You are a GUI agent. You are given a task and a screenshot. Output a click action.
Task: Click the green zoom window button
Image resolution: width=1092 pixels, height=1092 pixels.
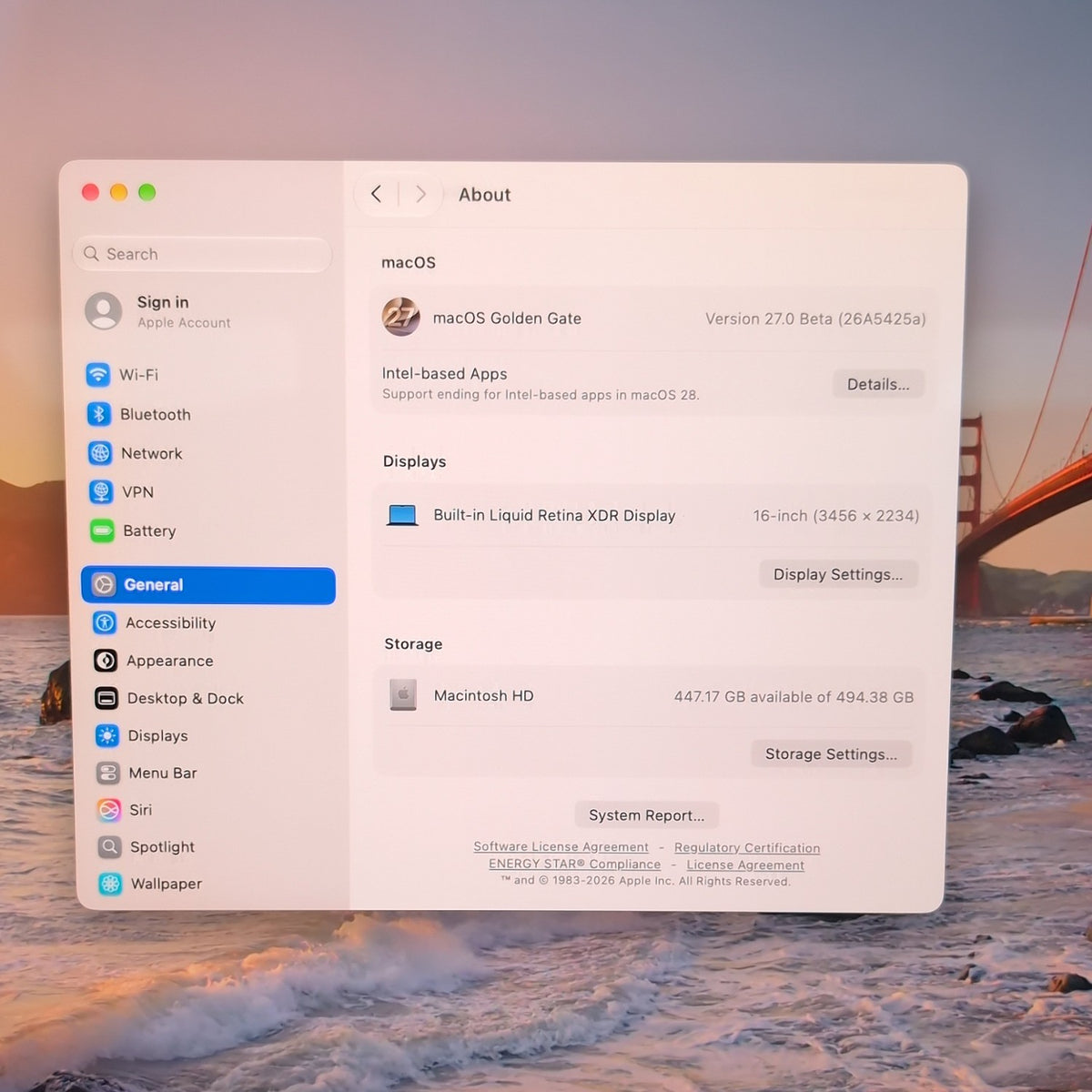pos(147,192)
